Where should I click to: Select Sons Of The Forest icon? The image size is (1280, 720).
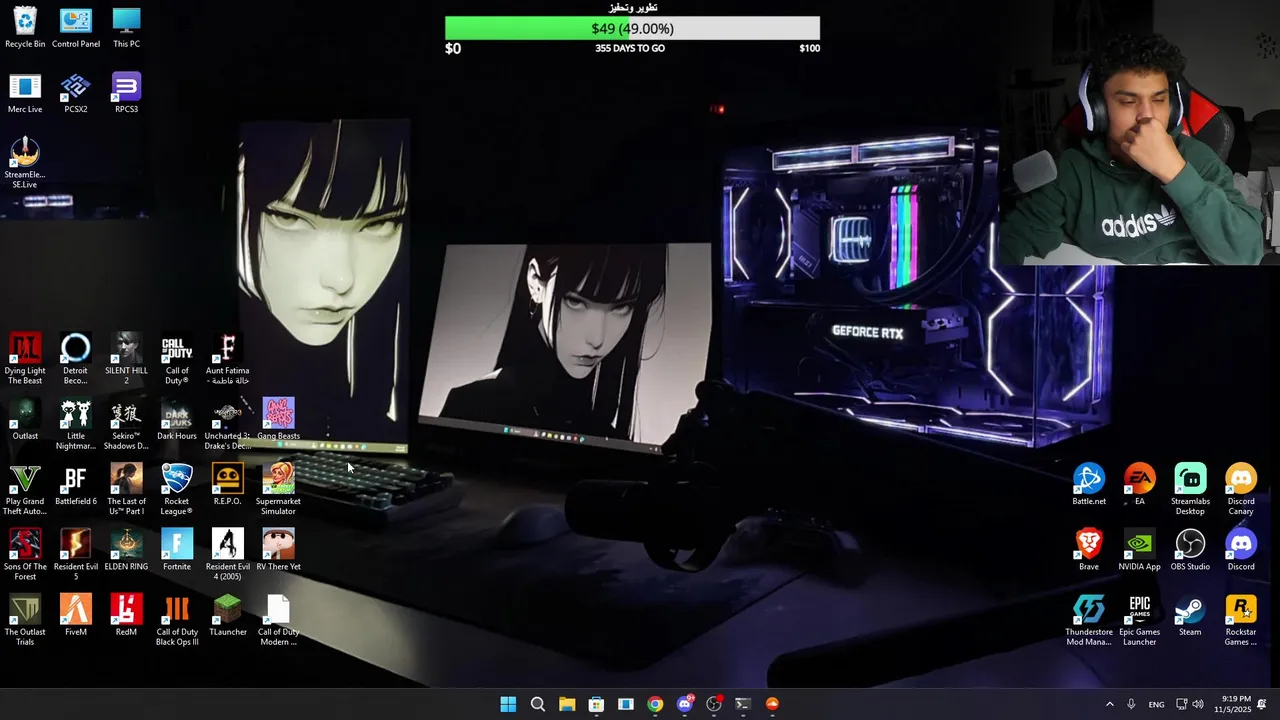click(x=25, y=555)
